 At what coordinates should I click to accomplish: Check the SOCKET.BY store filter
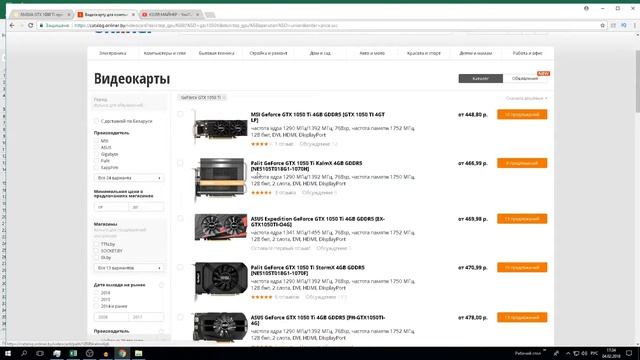point(97,251)
